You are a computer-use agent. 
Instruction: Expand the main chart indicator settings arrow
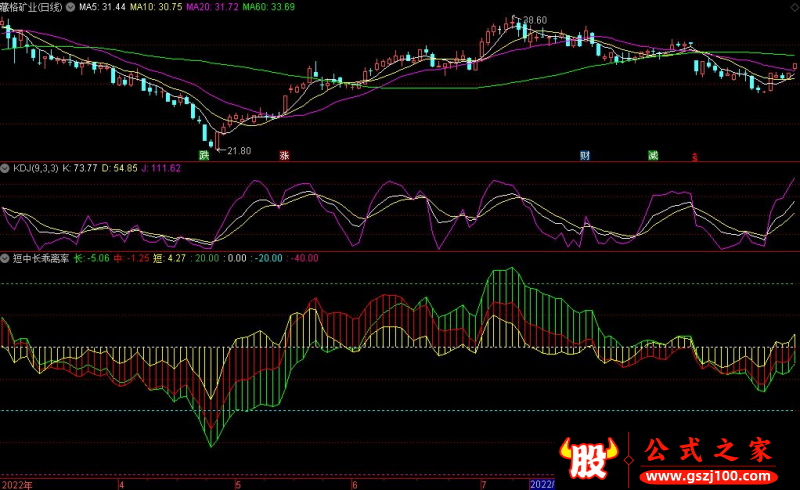click(69, 6)
